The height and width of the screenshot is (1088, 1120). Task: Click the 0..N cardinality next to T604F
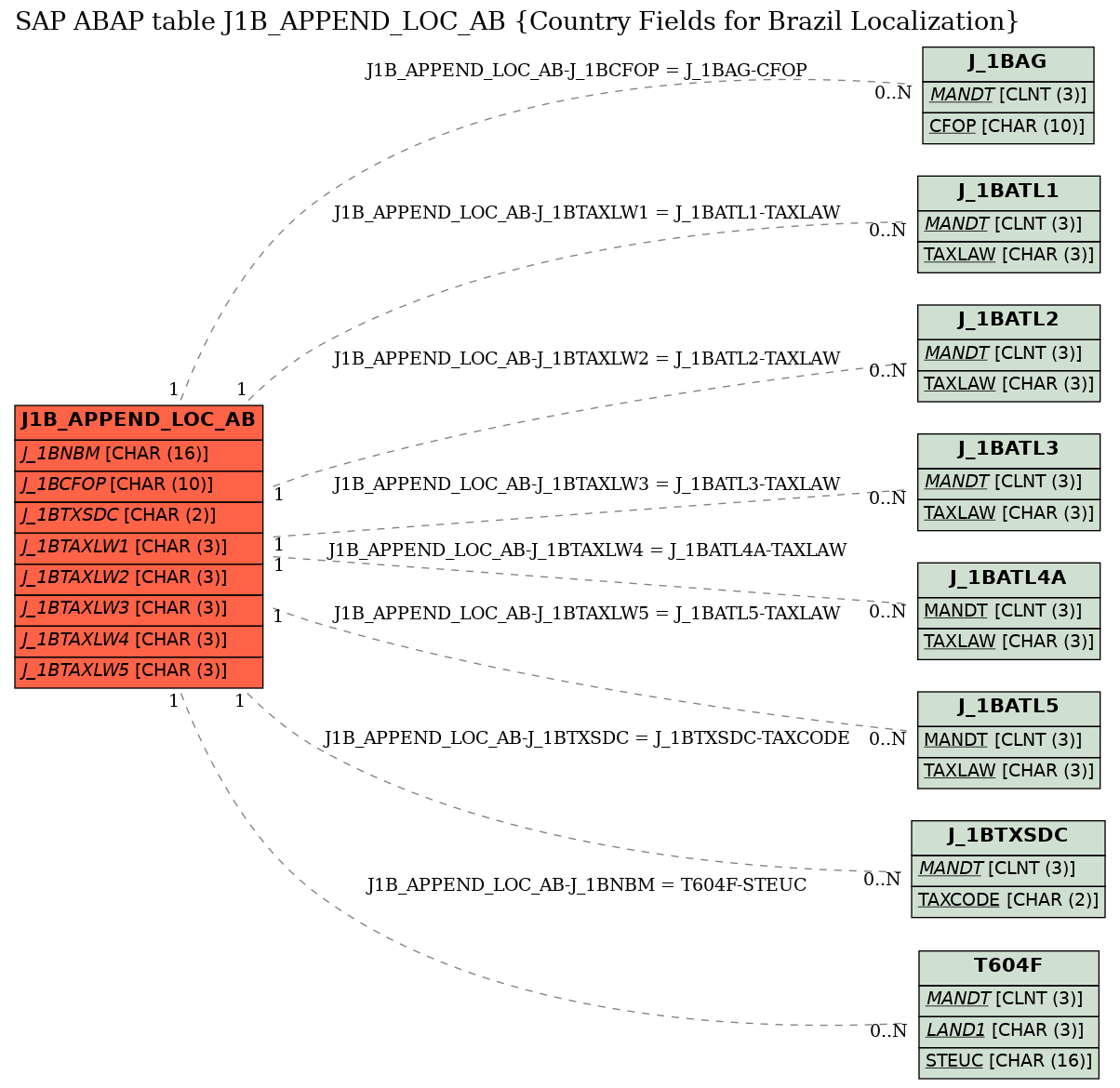pyautogui.click(x=888, y=1031)
